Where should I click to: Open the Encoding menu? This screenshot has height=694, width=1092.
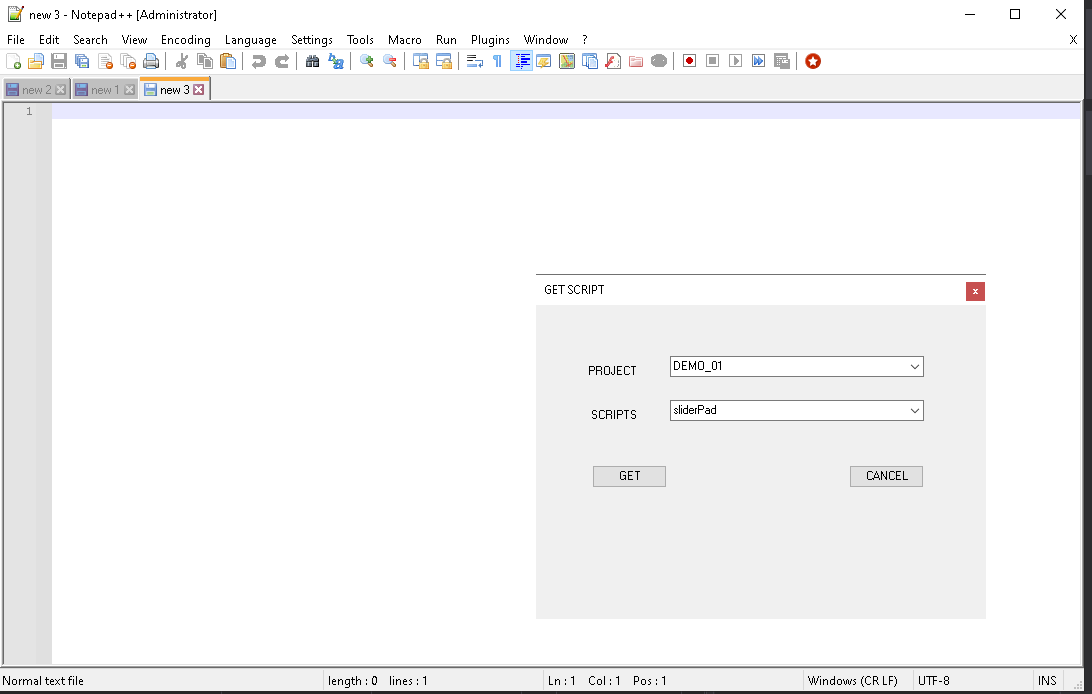point(185,40)
